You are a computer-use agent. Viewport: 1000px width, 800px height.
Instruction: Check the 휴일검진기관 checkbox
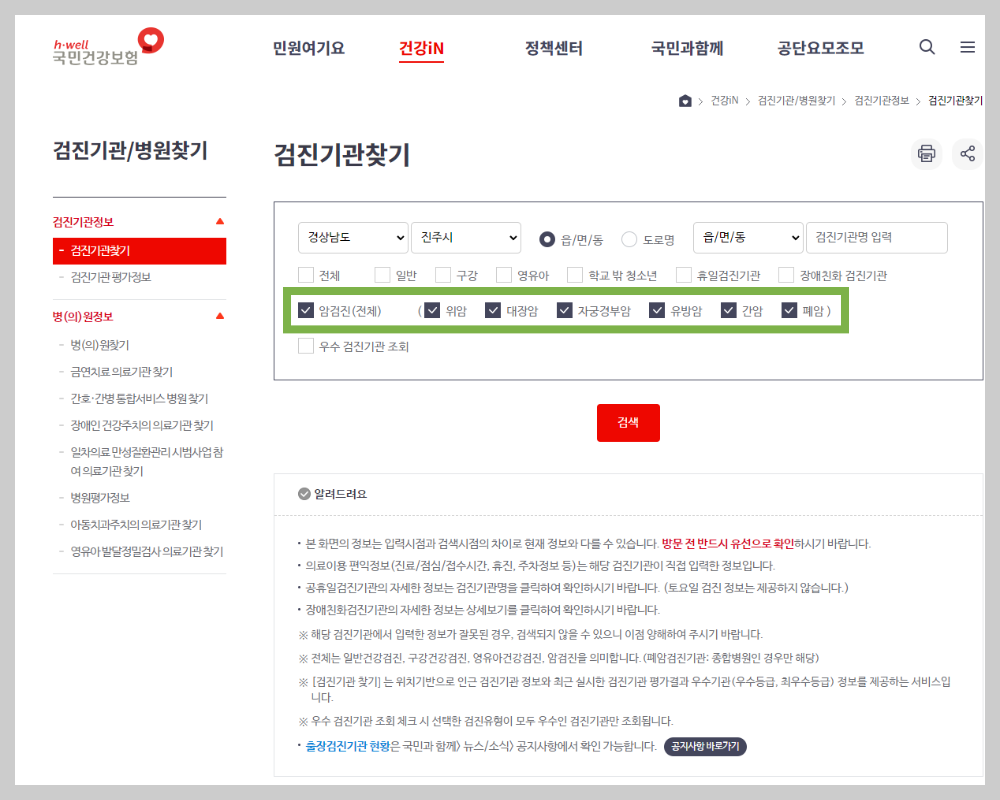(x=684, y=275)
